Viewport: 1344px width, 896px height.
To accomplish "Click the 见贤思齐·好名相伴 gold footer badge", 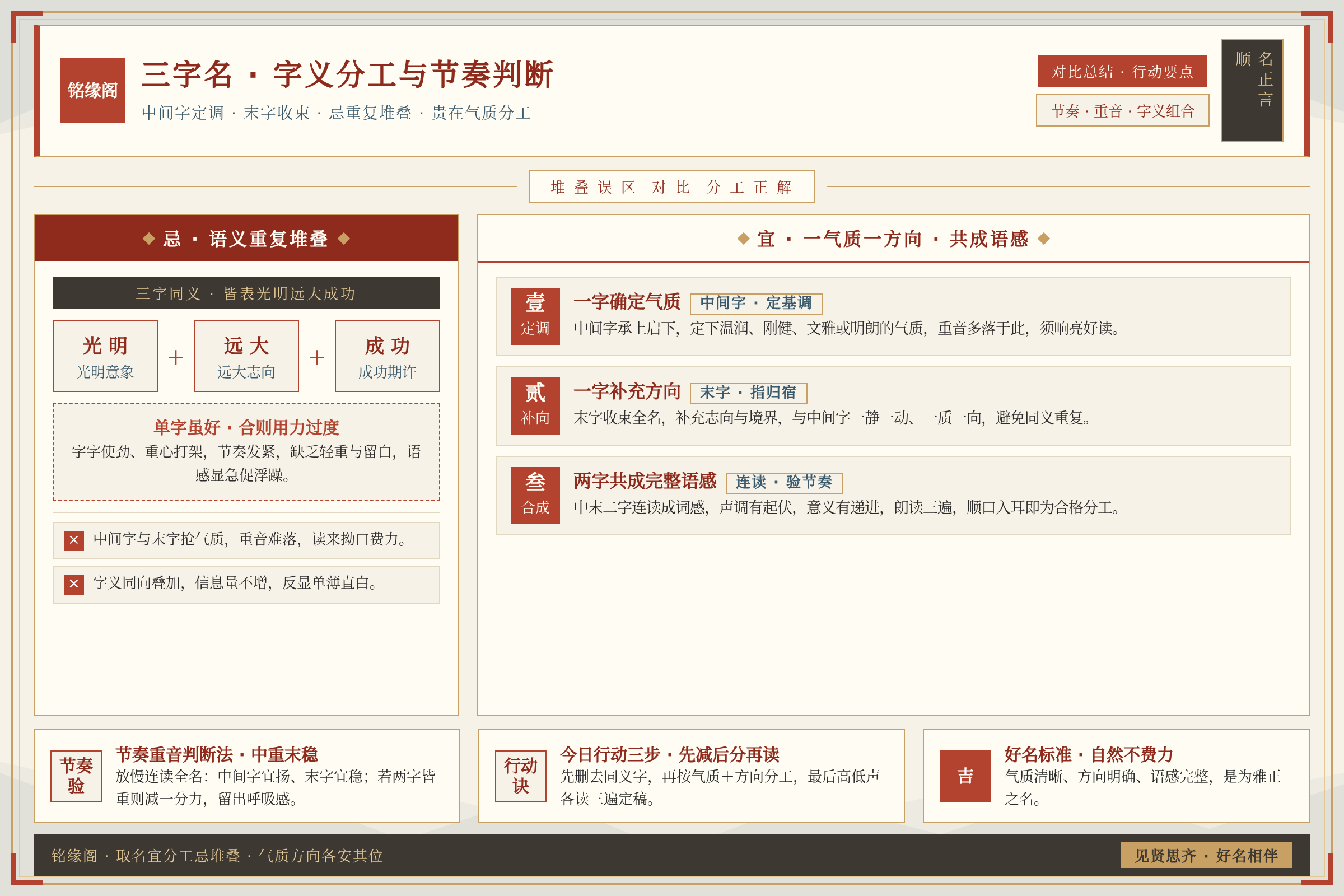I will pos(1206,856).
